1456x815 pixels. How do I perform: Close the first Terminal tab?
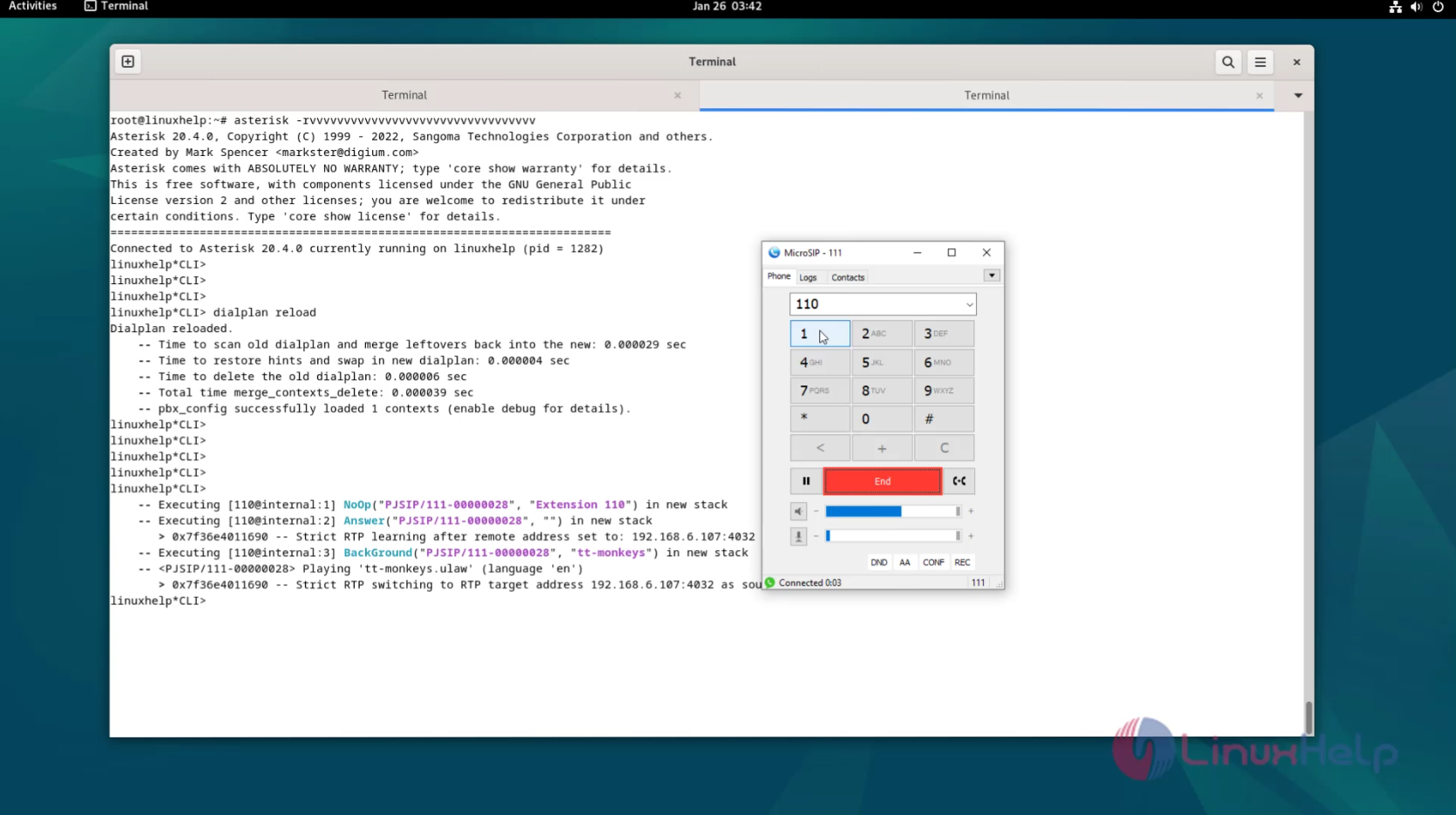pos(677,96)
